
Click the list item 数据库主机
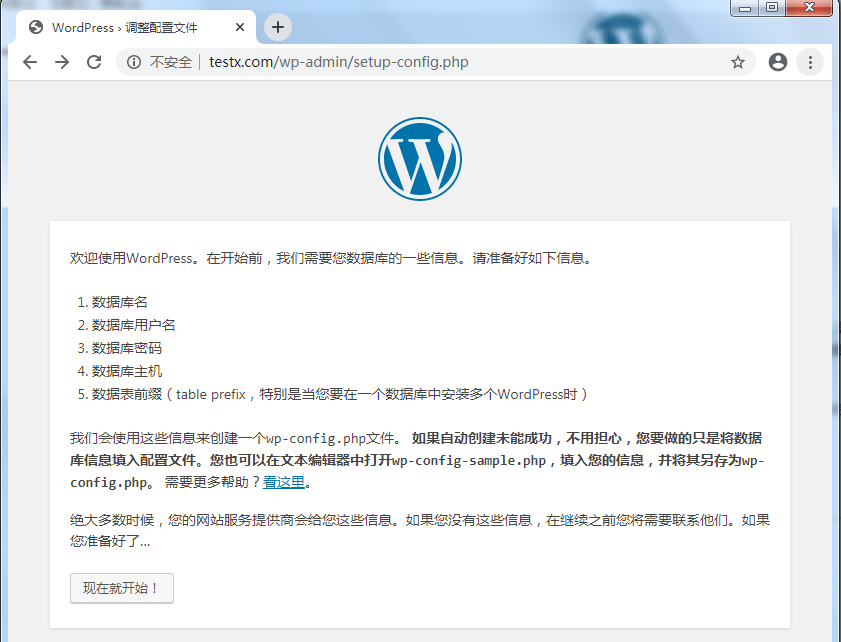126,371
